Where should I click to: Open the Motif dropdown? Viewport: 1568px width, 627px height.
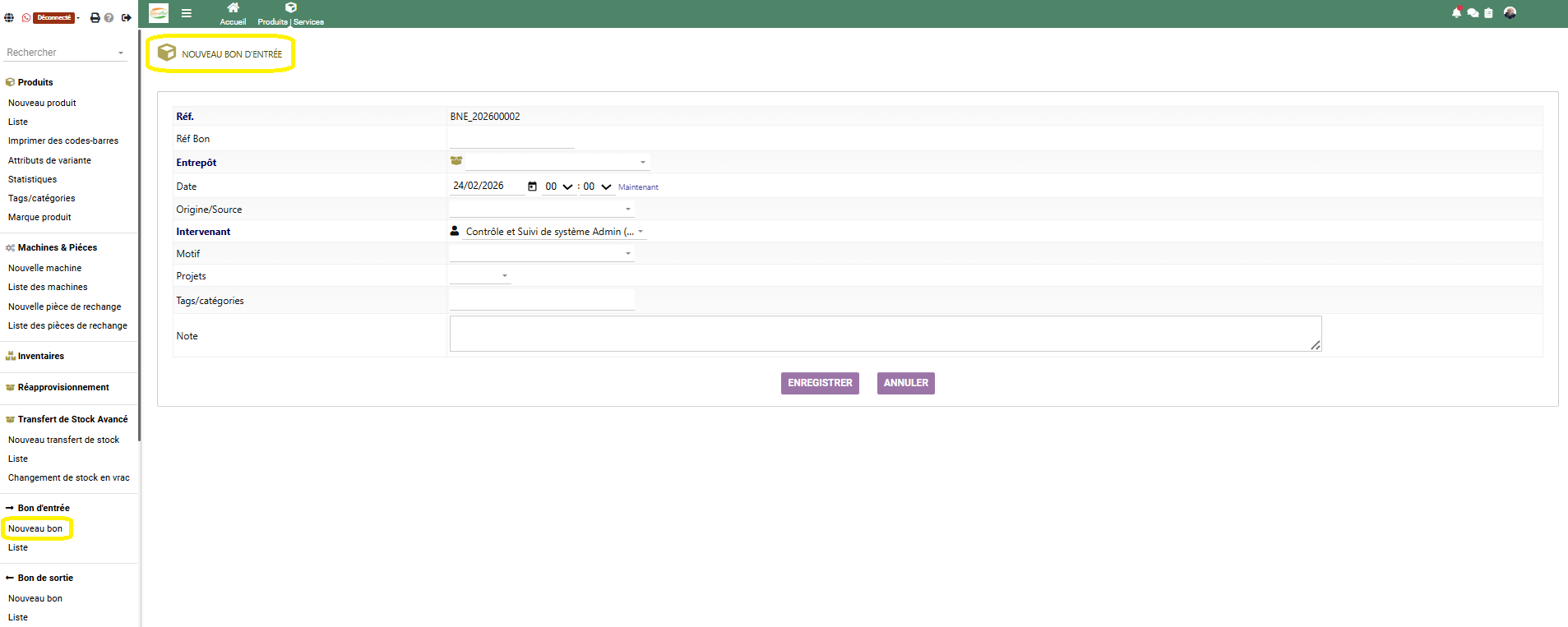pos(542,254)
